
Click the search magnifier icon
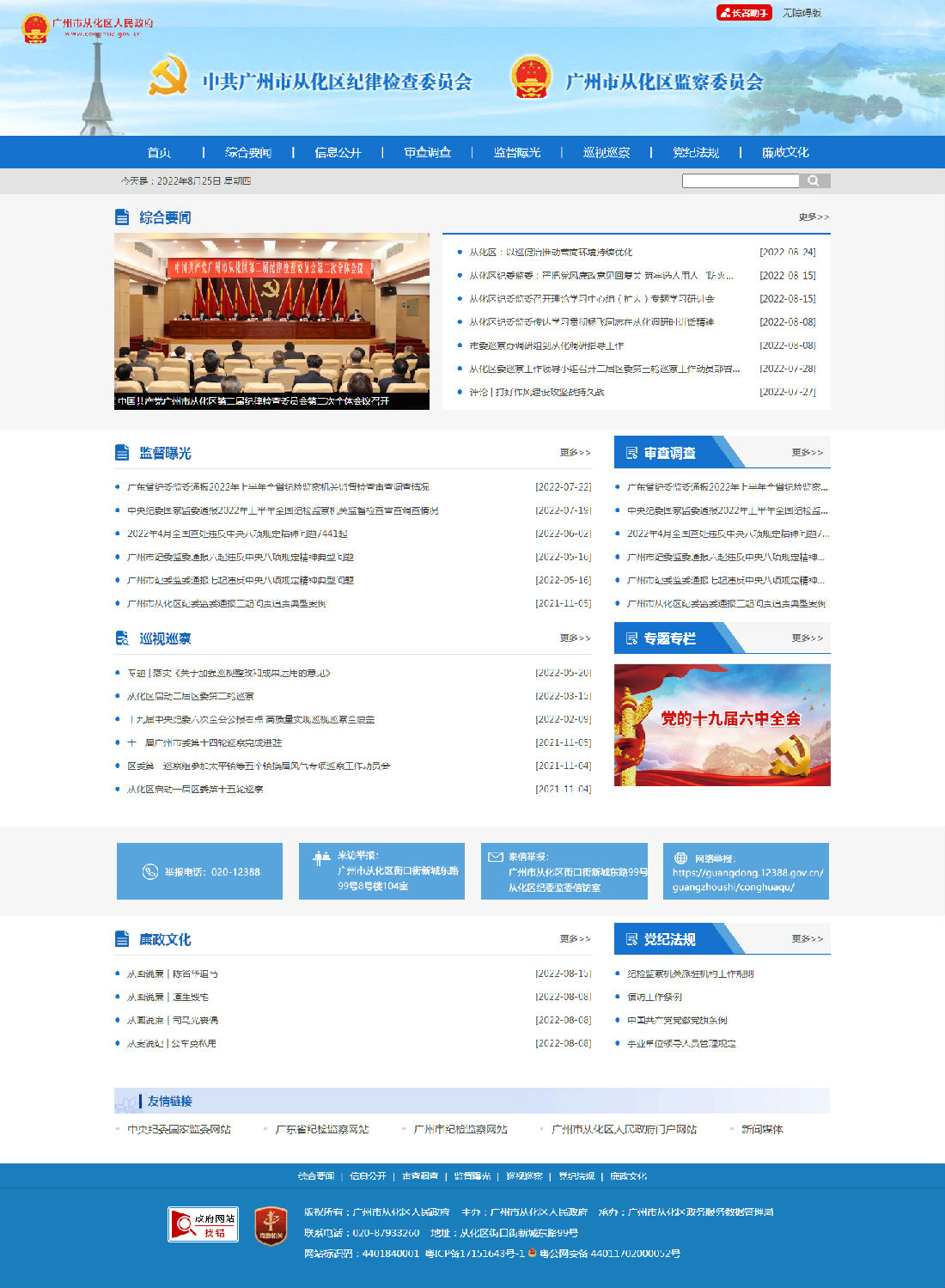(x=814, y=180)
